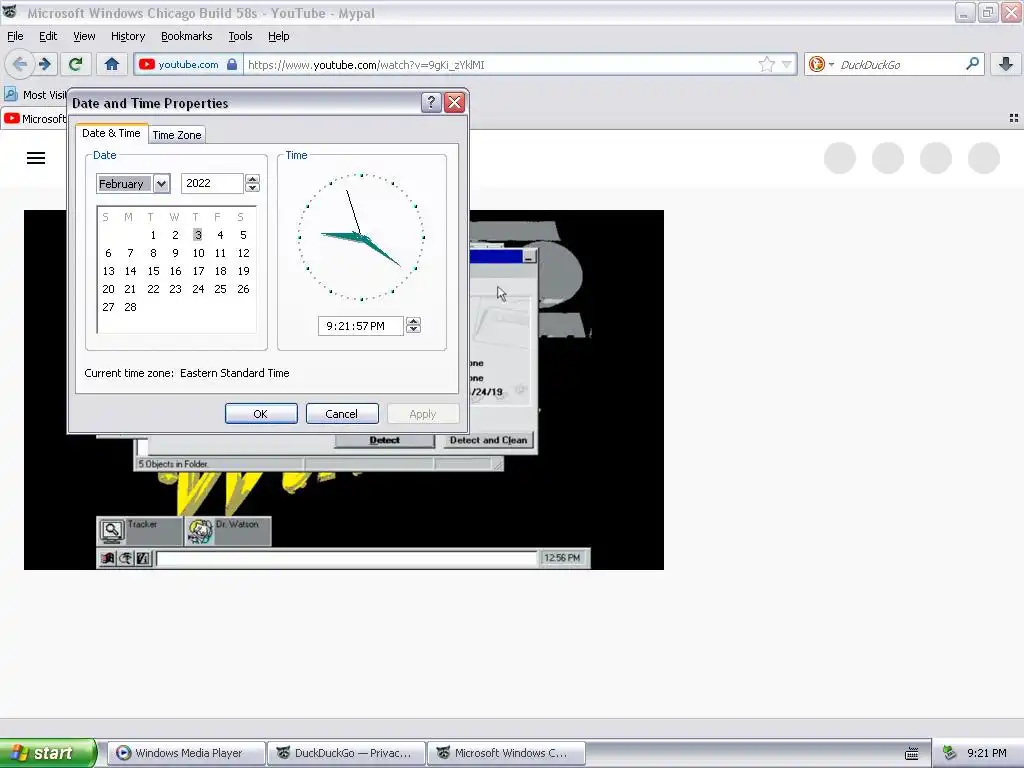Screen dimensions: 1024x768
Task: Click the youtube.com site identity badge
Action: pyautogui.click(x=188, y=64)
